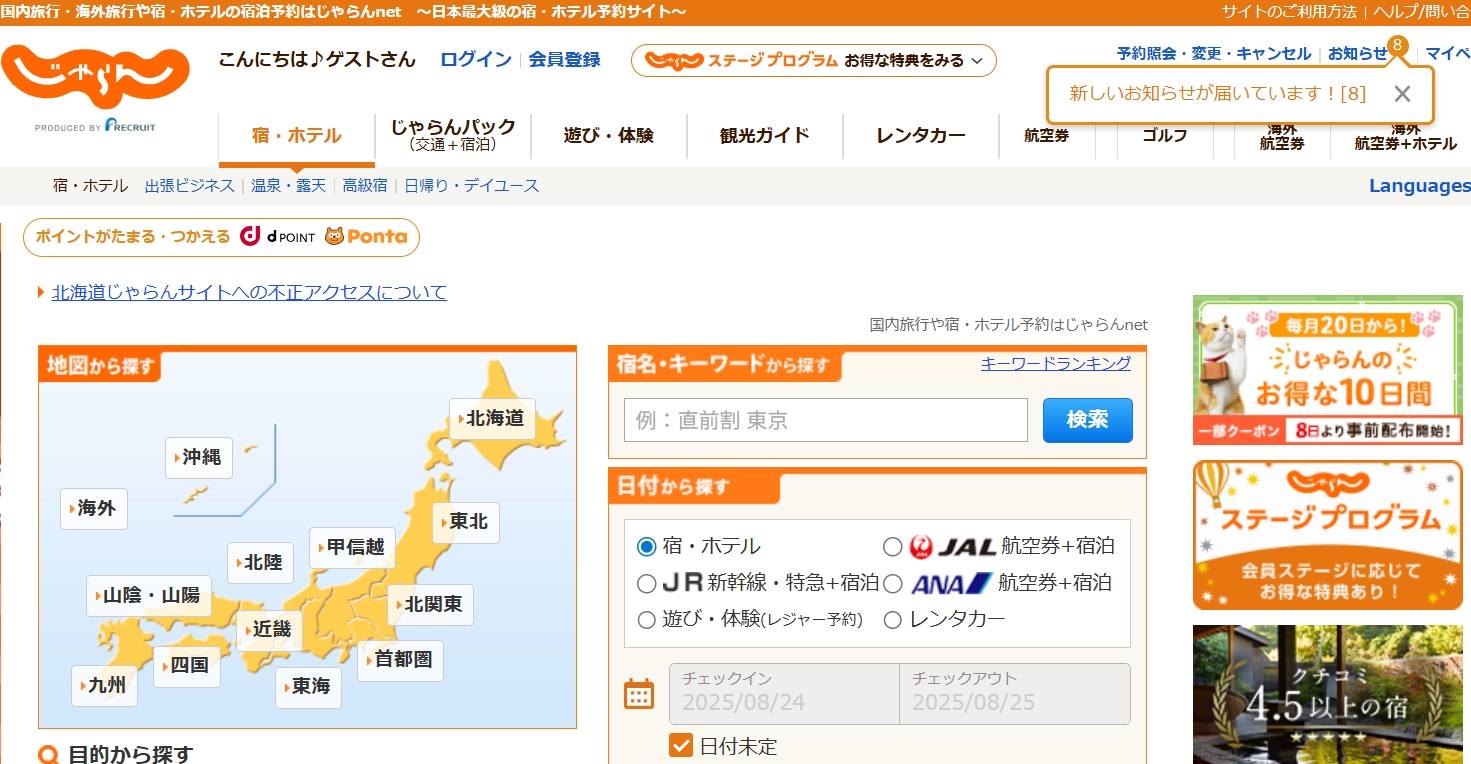Open the キーワードランキング link

1056,363
